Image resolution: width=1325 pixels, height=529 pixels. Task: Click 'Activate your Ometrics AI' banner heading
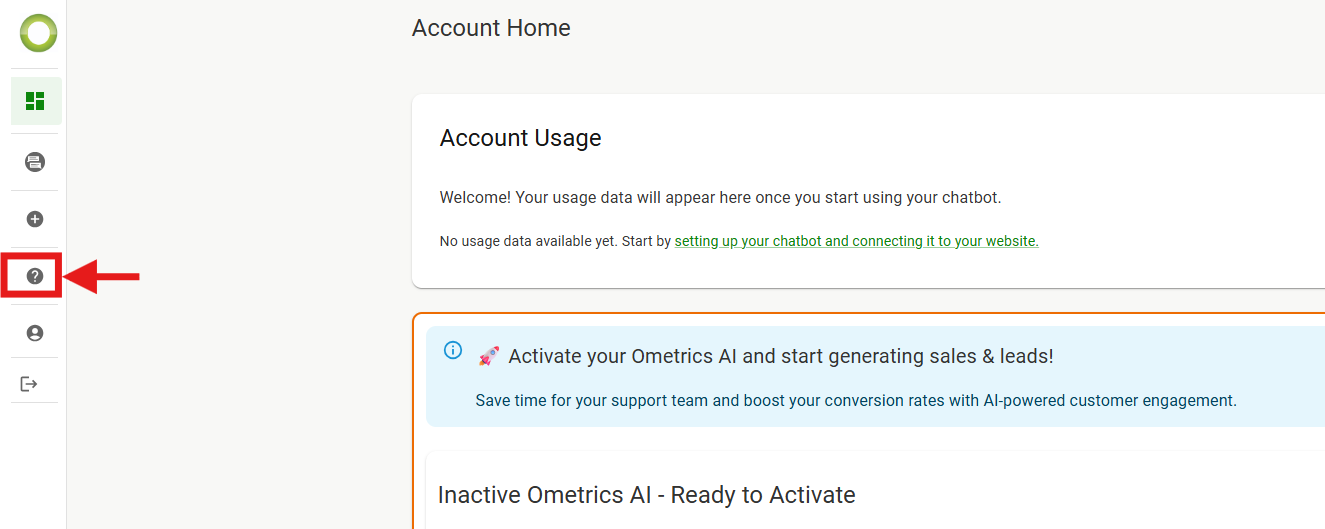pos(780,356)
